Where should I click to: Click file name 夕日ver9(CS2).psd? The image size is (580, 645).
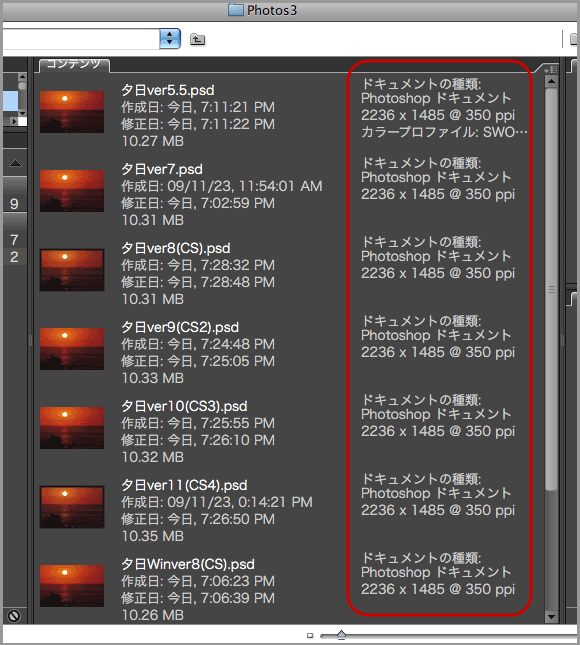(180, 327)
